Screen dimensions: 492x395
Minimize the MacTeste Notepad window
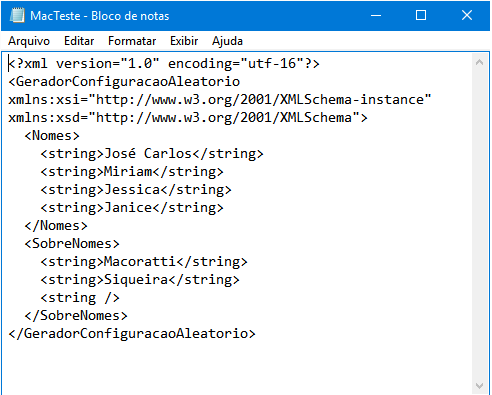[x=376, y=15]
